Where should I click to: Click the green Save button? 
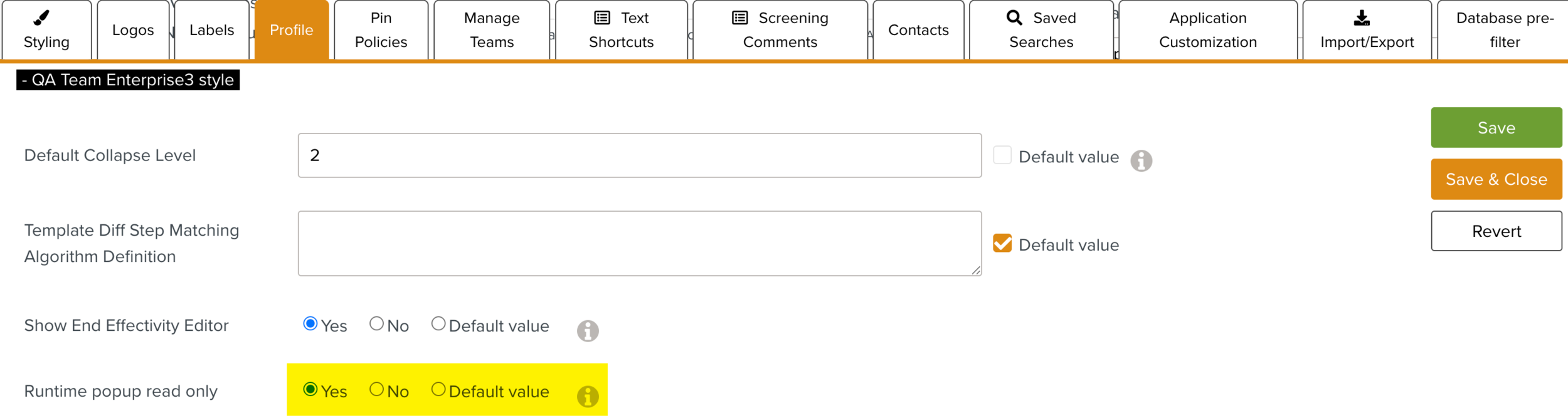tap(1496, 128)
